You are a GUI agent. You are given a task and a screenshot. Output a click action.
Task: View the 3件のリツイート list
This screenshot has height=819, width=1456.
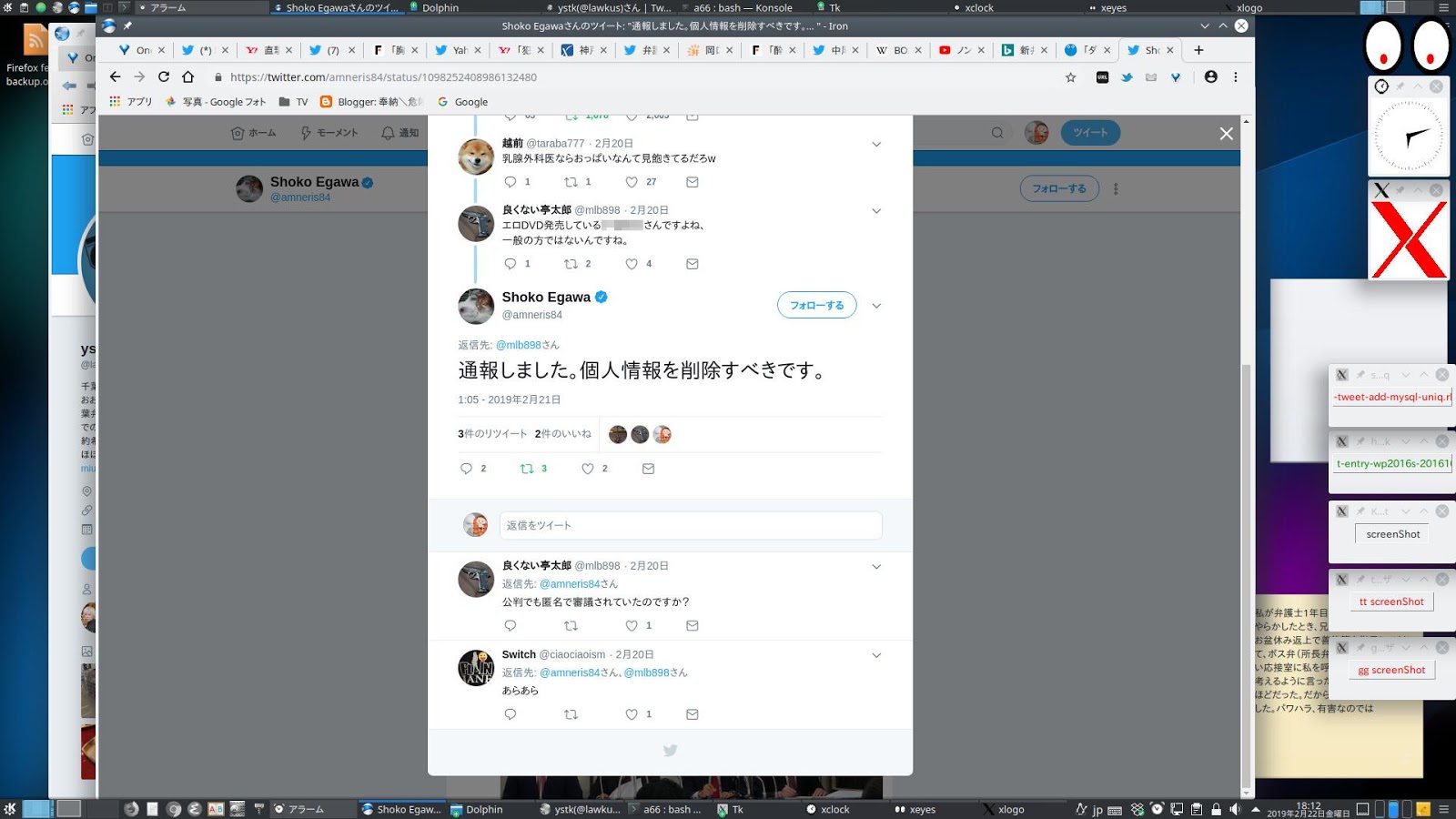(x=492, y=434)
